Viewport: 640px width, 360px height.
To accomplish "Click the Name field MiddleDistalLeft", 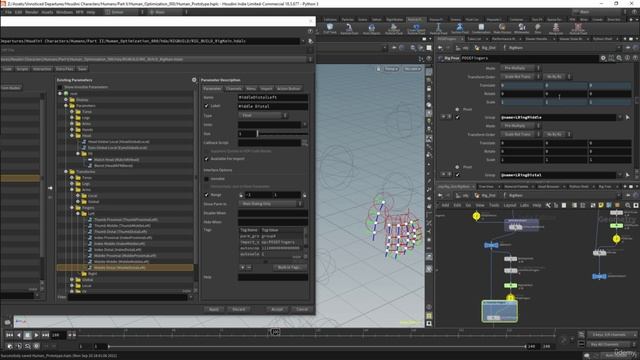I will pyautogui.click(x=273, y=98).
